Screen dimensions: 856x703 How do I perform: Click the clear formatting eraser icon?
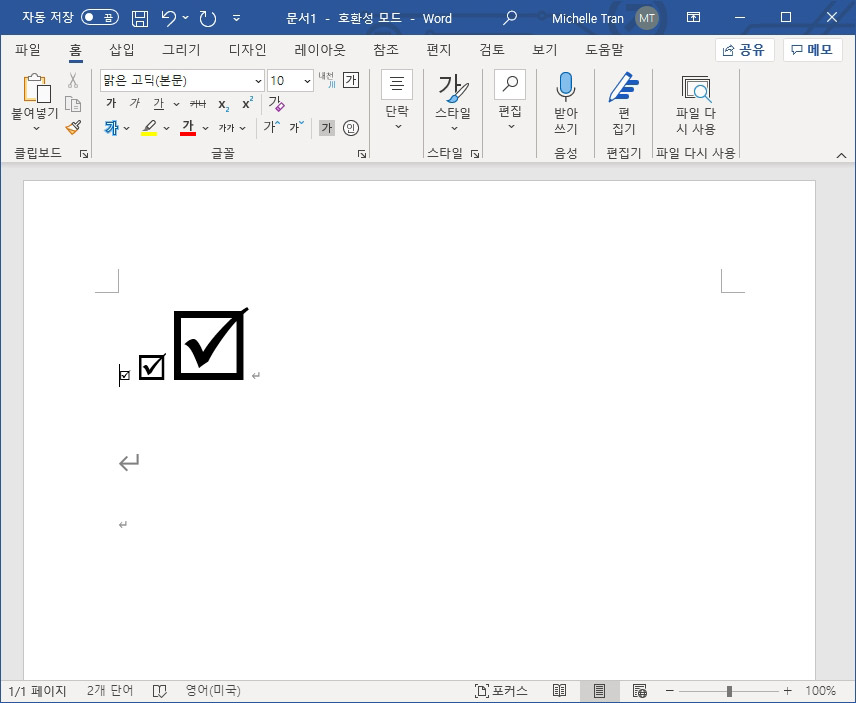click(276, 103)
